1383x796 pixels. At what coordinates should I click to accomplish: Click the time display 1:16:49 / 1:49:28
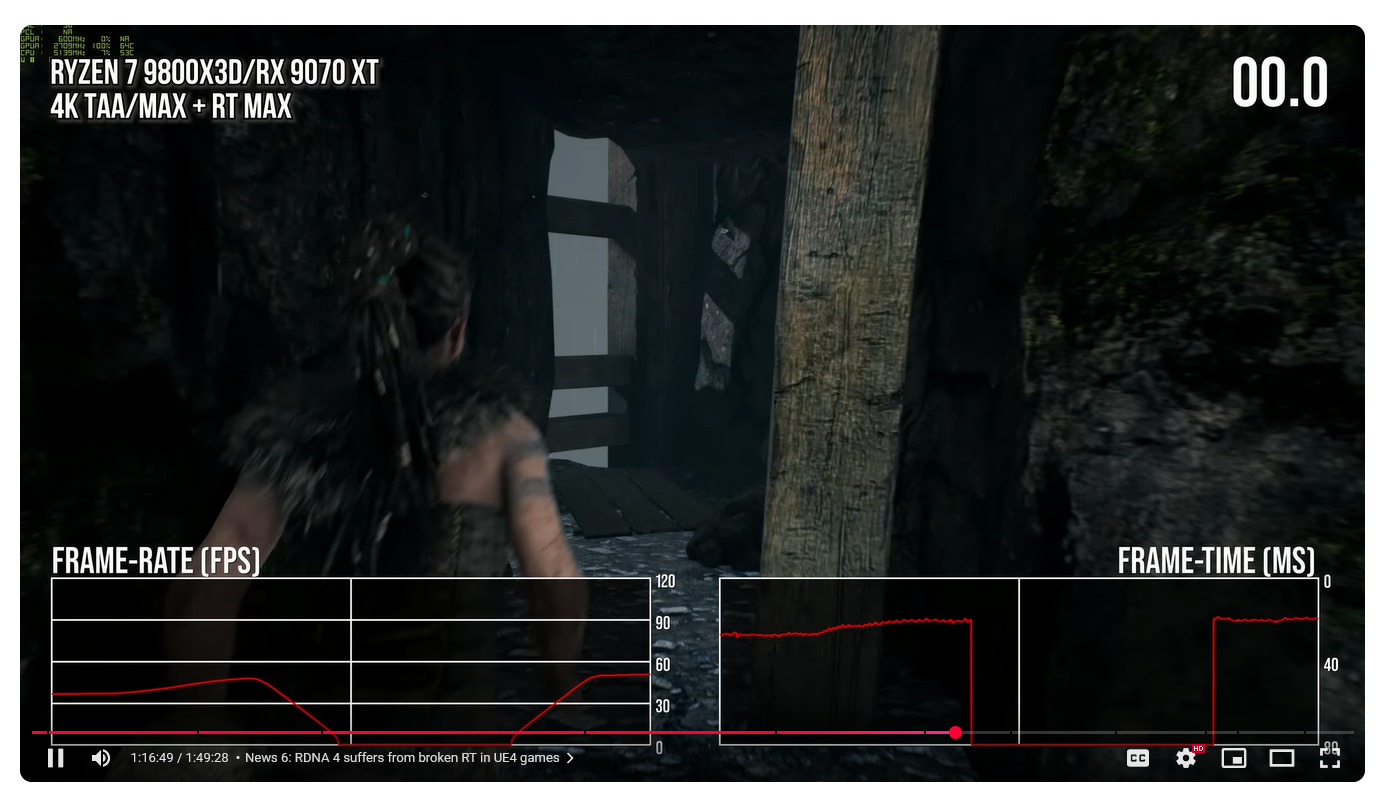pos(179,758)
